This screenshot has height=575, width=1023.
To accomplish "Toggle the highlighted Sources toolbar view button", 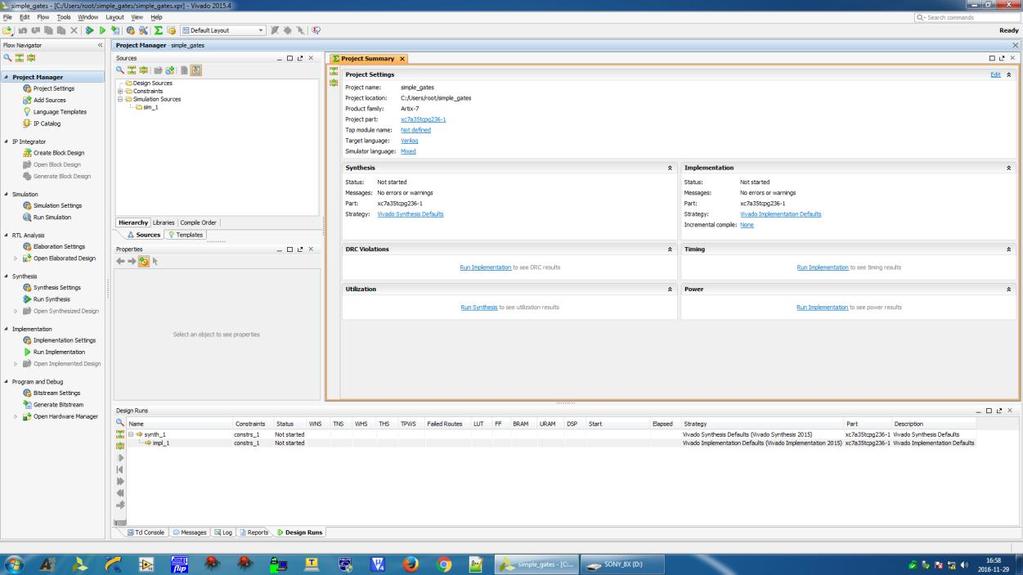I will (x=196, y=70).
